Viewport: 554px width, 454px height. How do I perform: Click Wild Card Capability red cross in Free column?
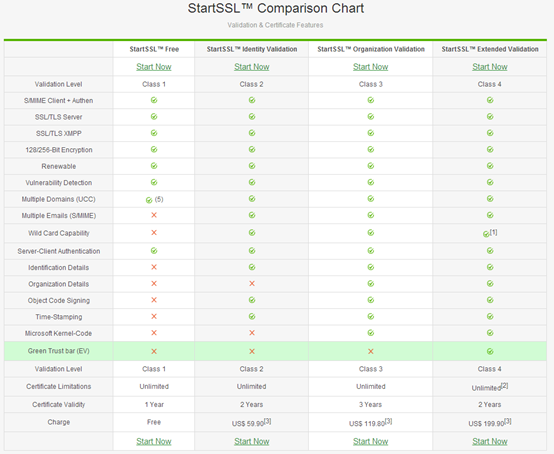point(154,232)
